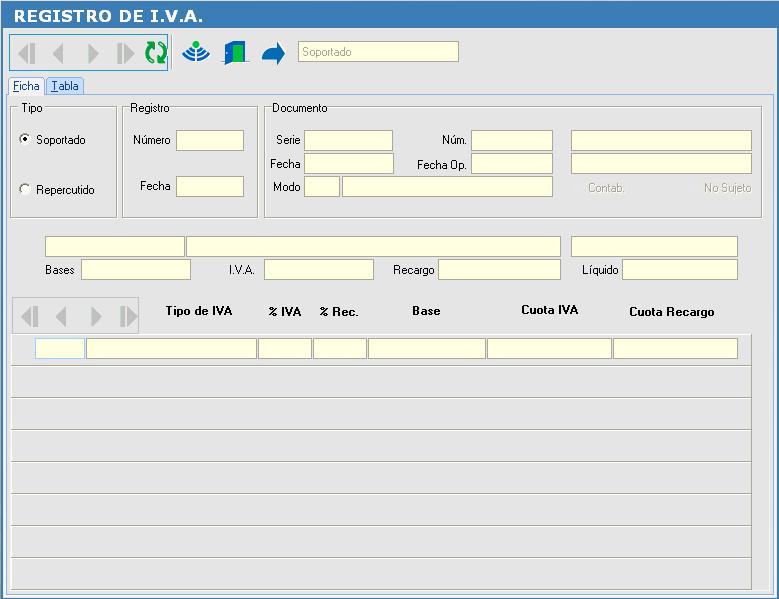The image size is (779, 599).
Task: Click the Documento Núm. field
Action: pyautogui.click(x=512, y=140)
